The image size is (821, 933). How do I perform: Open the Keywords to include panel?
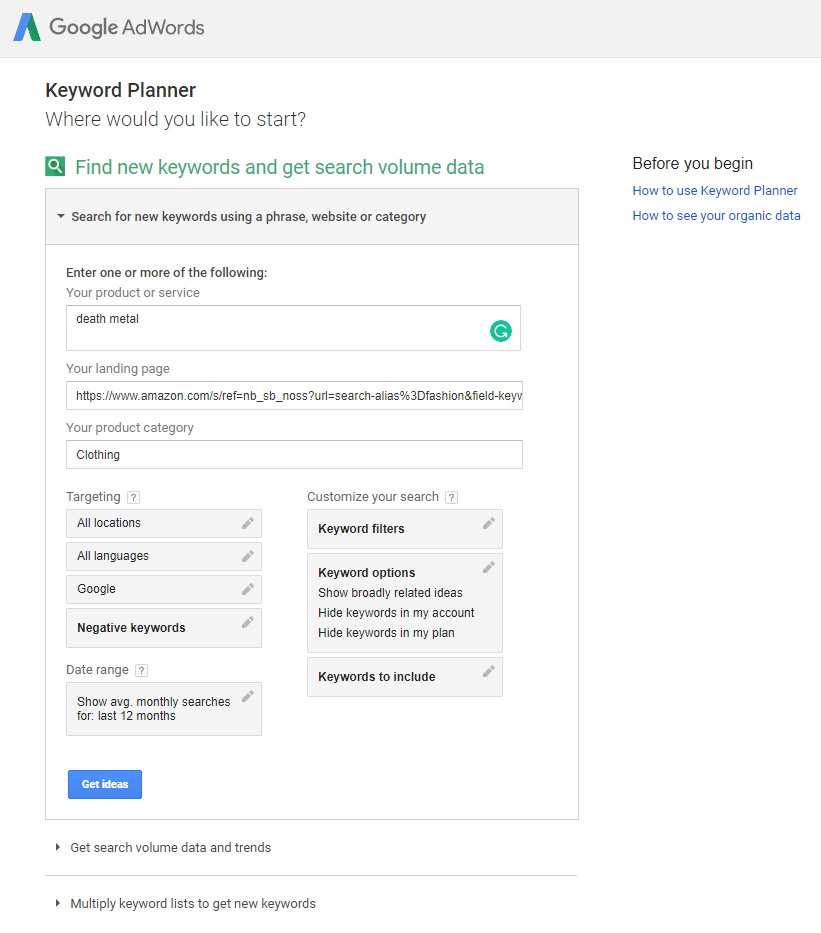[x=405, y=677]
